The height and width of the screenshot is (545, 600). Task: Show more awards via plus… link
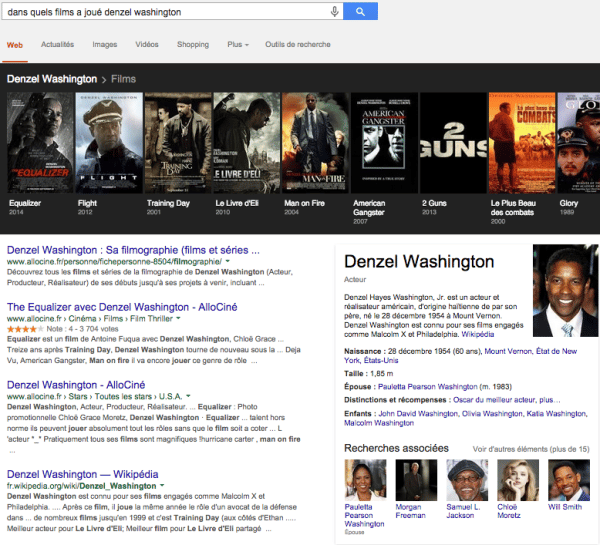[x=550, y=400]
